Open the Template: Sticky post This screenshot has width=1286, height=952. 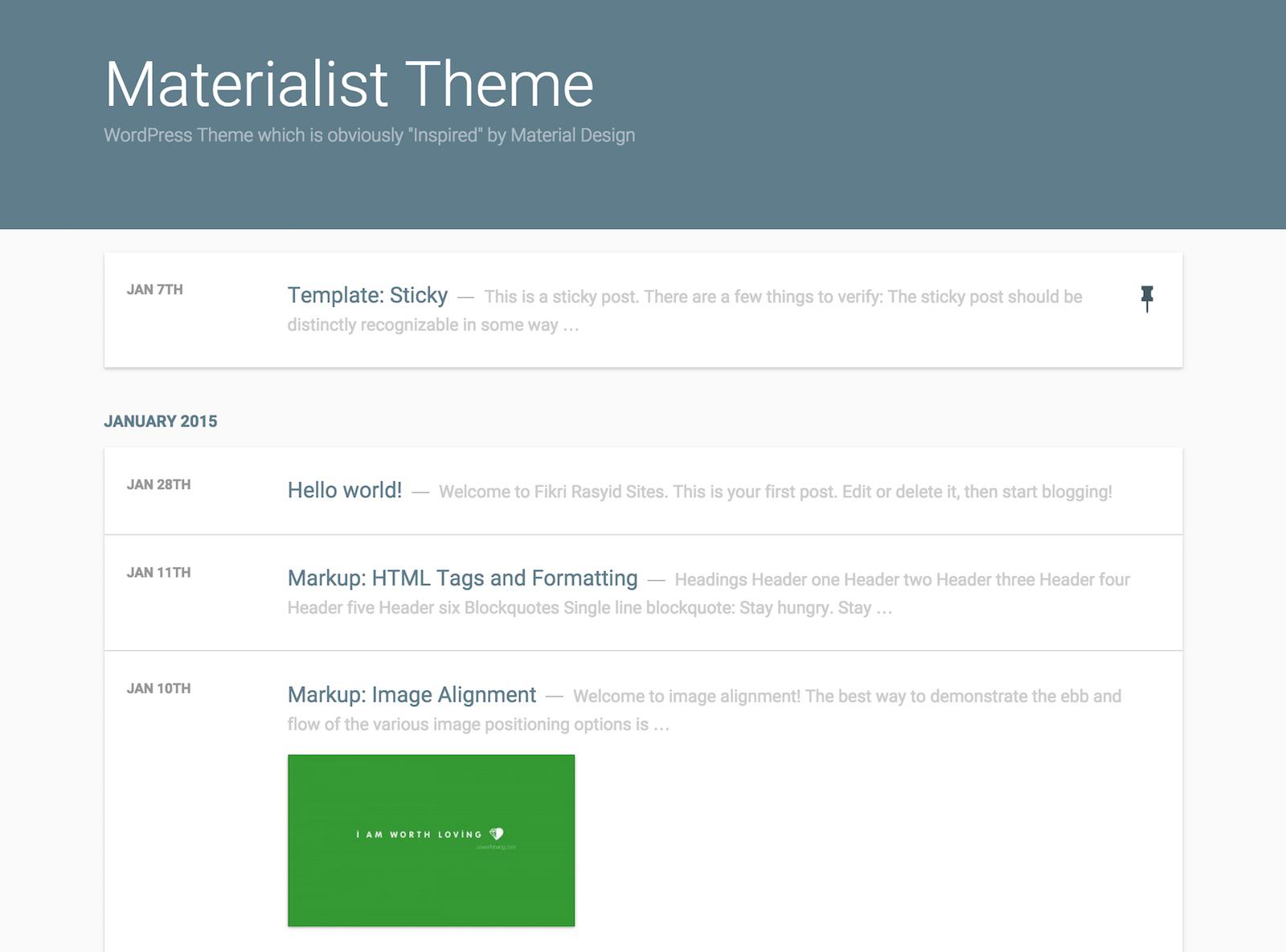coord(367,296)
